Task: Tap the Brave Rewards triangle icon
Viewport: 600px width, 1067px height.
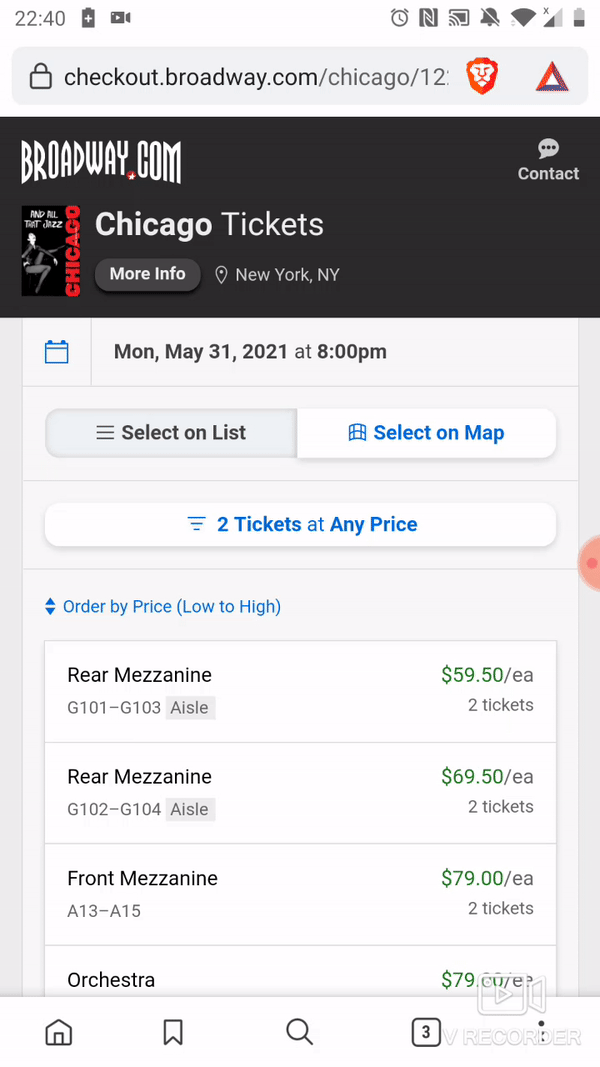Action: click(x=551, y=76)
